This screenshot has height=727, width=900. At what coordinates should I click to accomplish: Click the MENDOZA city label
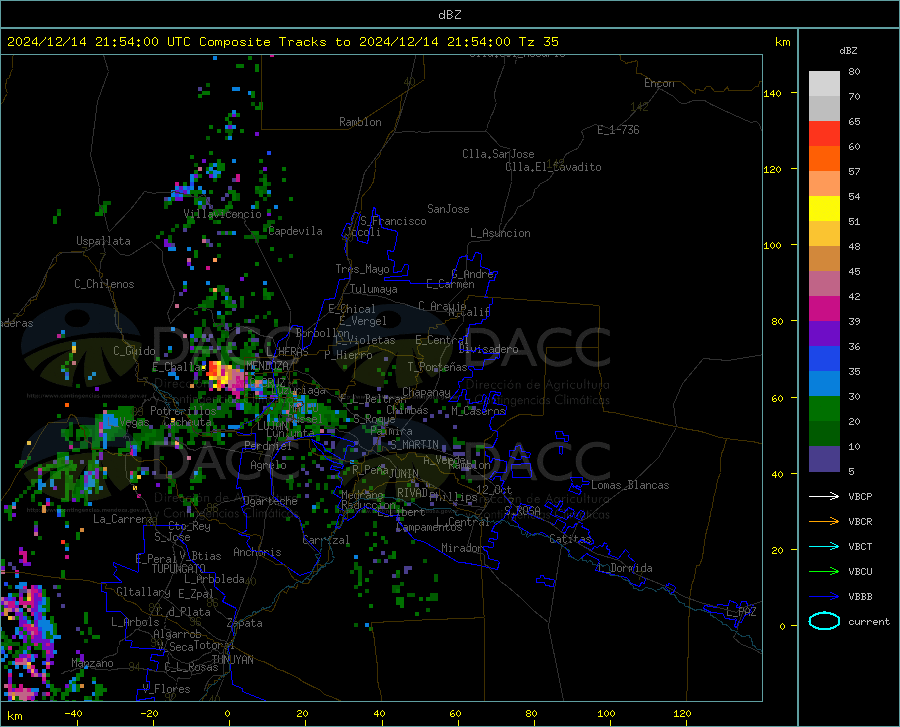click(x=267, y=366)
